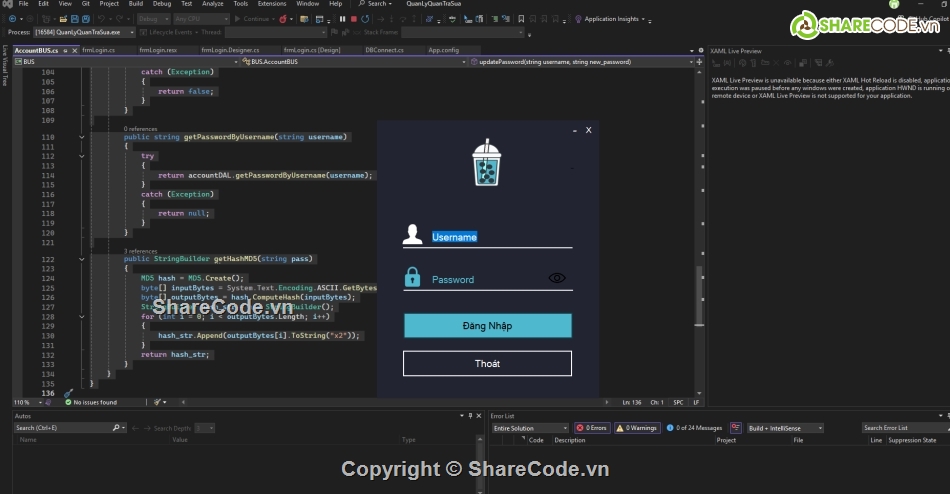Toggle the 0 Errors filter
Image resolution: width=950 pixels, height=494 pixels.
pyautogui.click(x=592, y=428)
